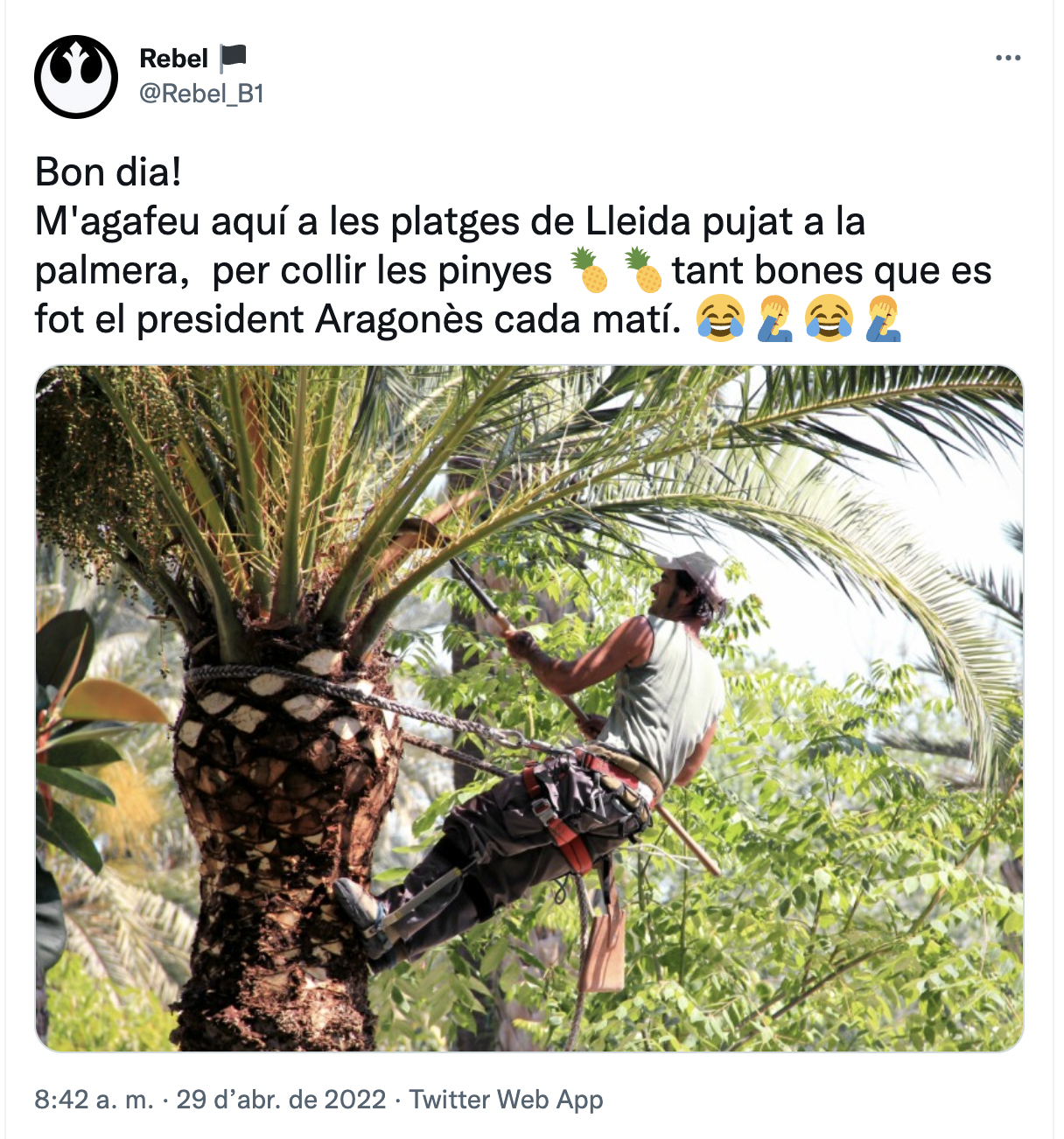
Task: Open the Twitter Web App source link
Action: 507,1099
